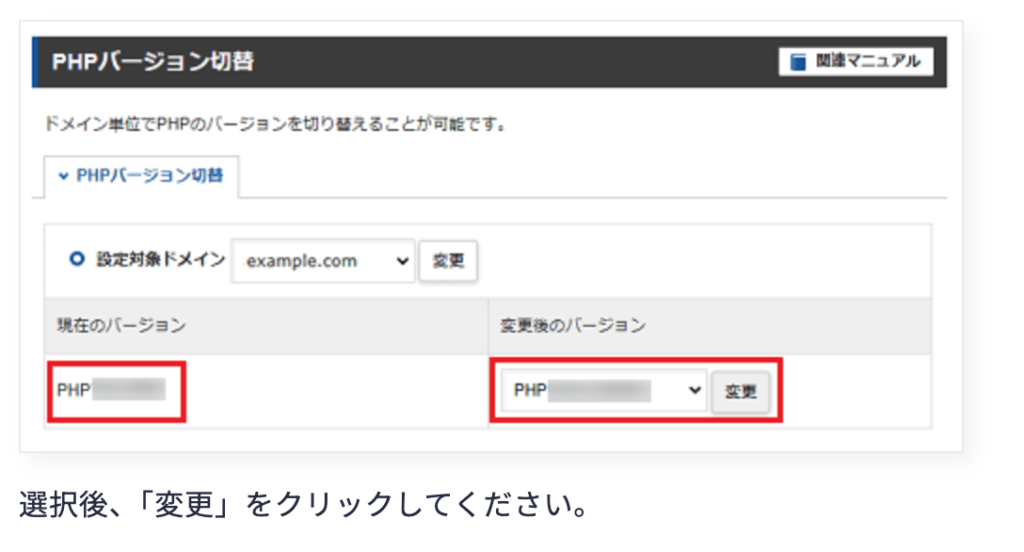Click the arrow on the example.com select box
Screen dimensions: 1024x552
[402, 261]
